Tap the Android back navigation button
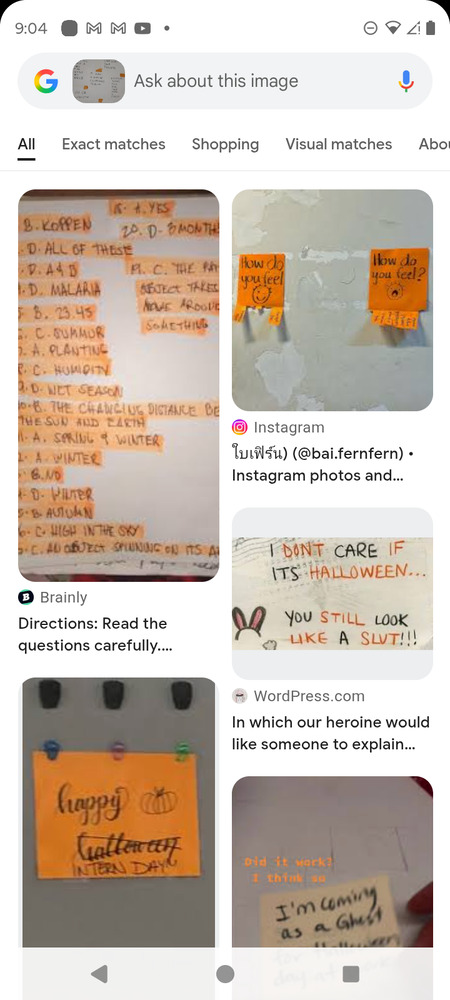 (99, 973)
